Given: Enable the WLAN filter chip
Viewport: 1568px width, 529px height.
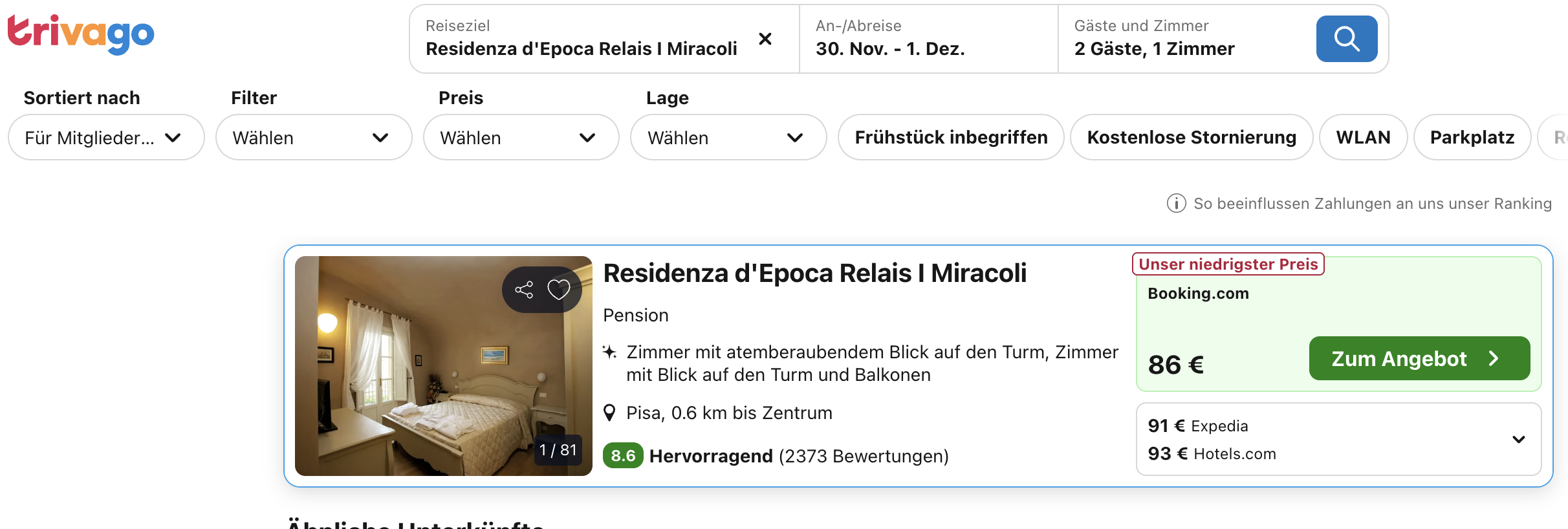Looking at the screenshot, I should coord(1363,137).
